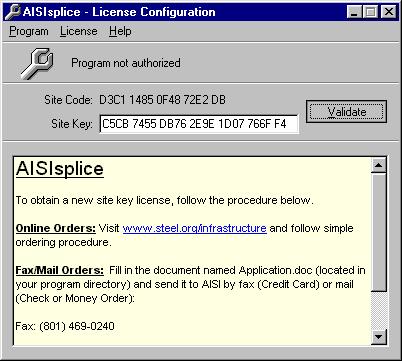The height and width of the screenshot is (361, 402).
Task: Click the vertical scrollbar thumb in instructions pane
Action: (378, 232)
